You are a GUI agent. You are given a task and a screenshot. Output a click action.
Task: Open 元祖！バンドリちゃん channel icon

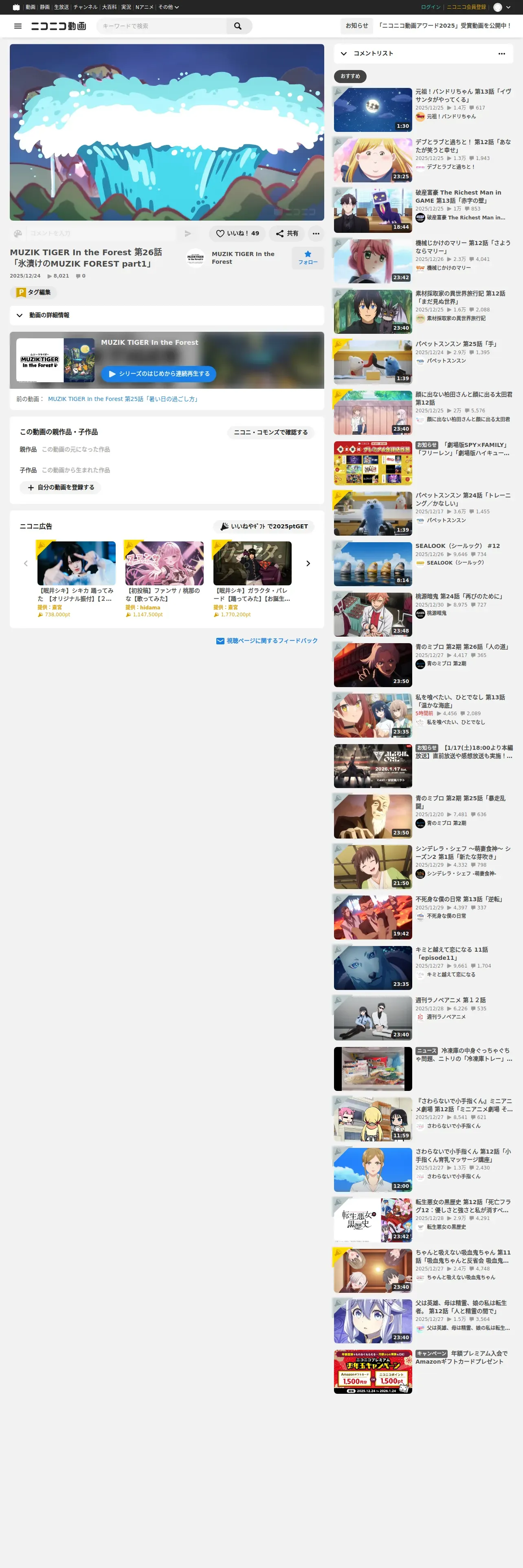[420, 117]
